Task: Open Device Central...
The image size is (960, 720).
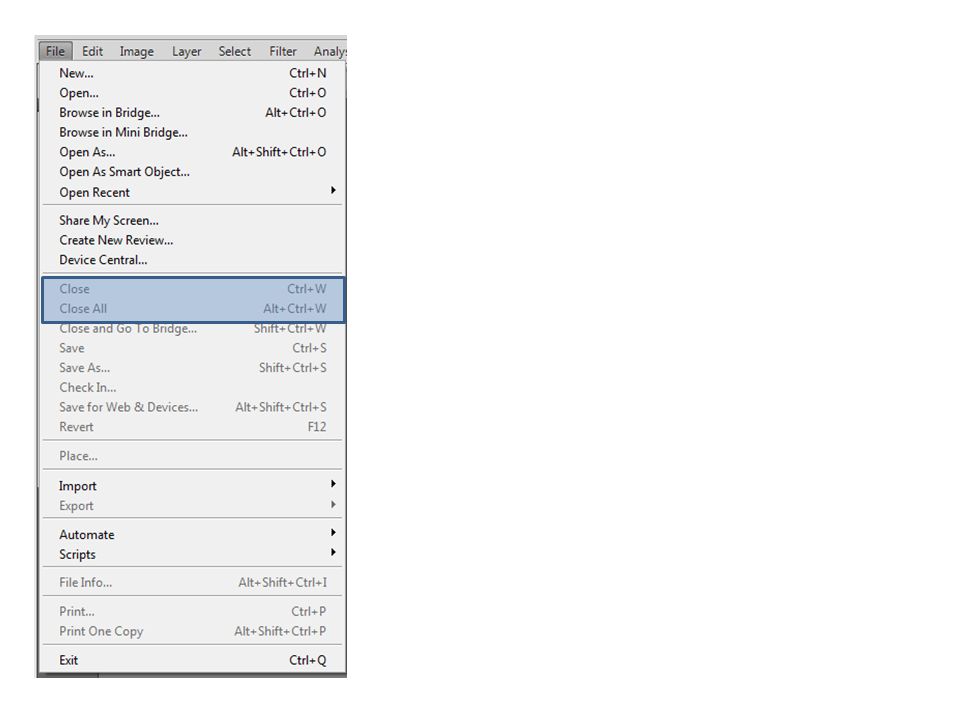Action: point(193,260)
